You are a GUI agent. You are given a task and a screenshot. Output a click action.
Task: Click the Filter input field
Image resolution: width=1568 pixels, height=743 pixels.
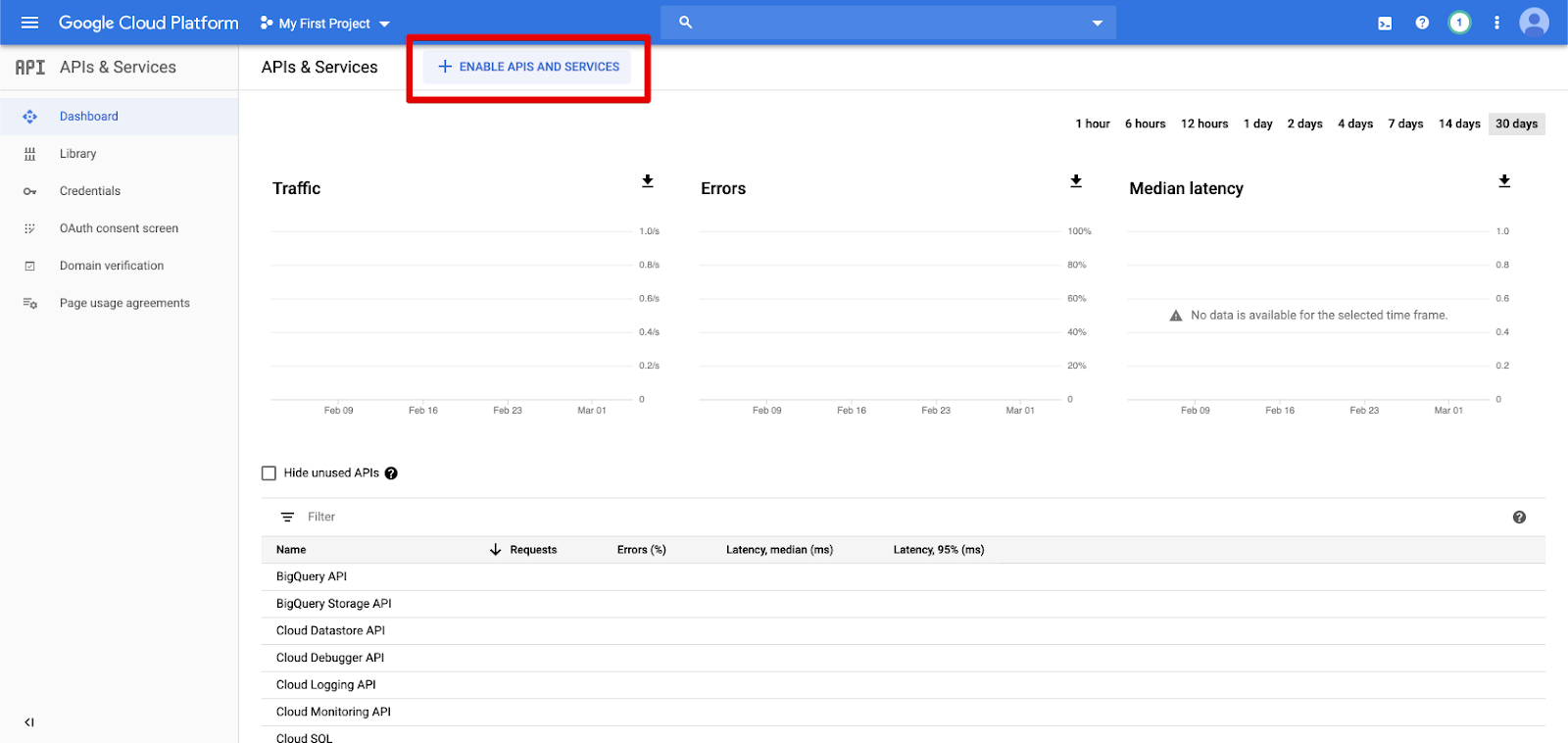[588, 517]
